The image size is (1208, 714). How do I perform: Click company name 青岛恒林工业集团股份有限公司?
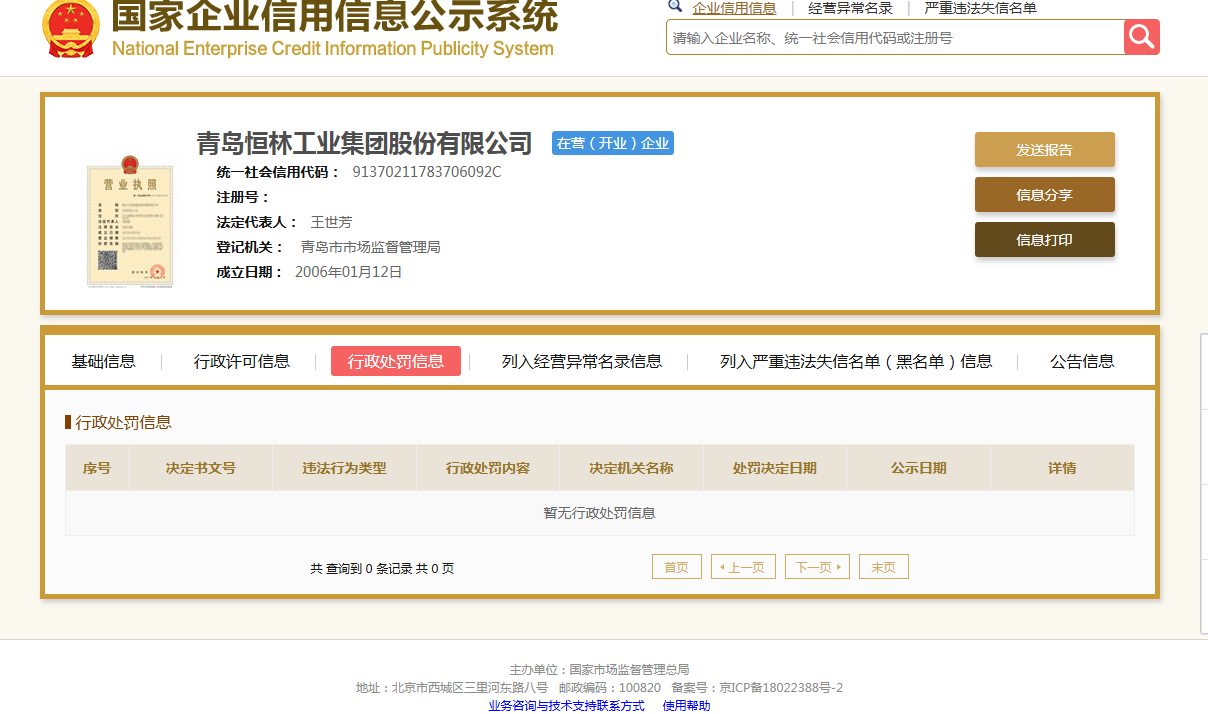pos(364,143)
